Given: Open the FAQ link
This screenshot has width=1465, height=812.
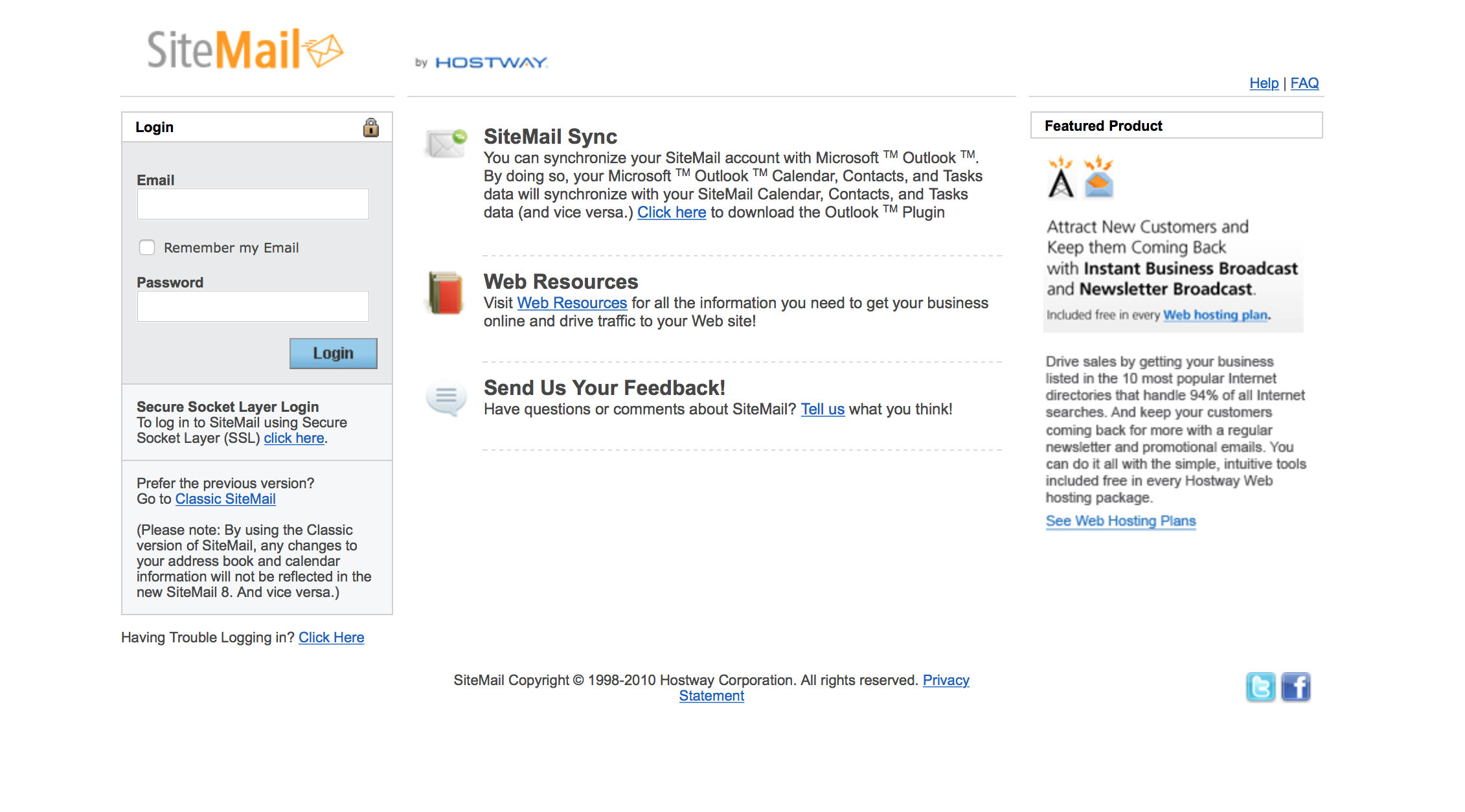Looking at the screenshot, I should (1304, 83).
